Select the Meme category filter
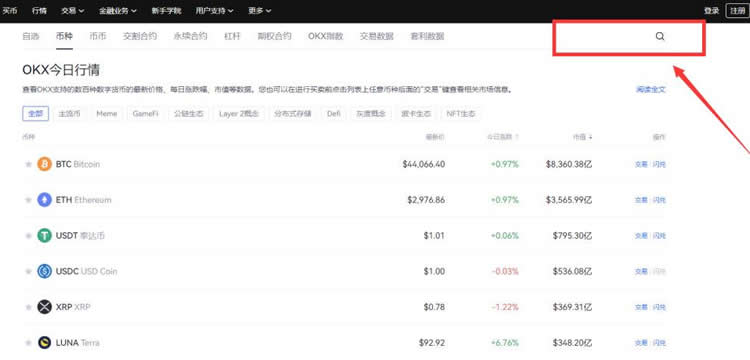 pos(107,114)
